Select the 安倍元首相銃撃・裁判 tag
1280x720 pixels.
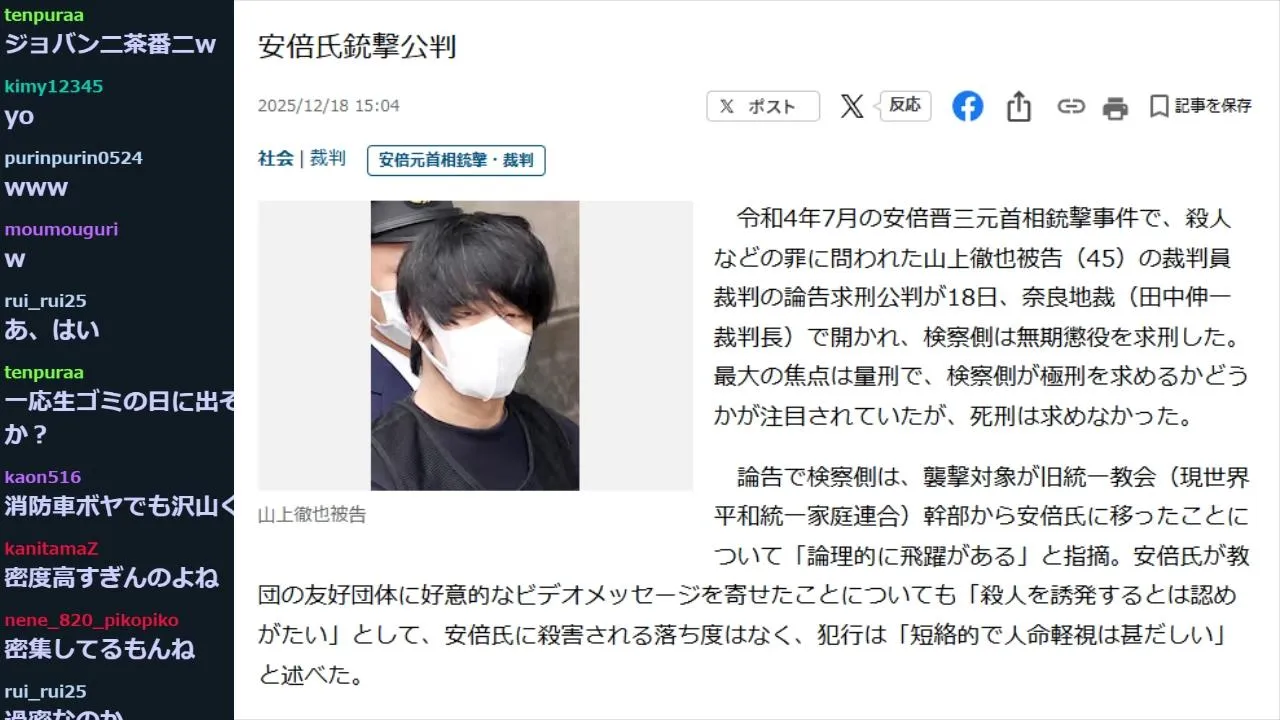pos(456,160)
